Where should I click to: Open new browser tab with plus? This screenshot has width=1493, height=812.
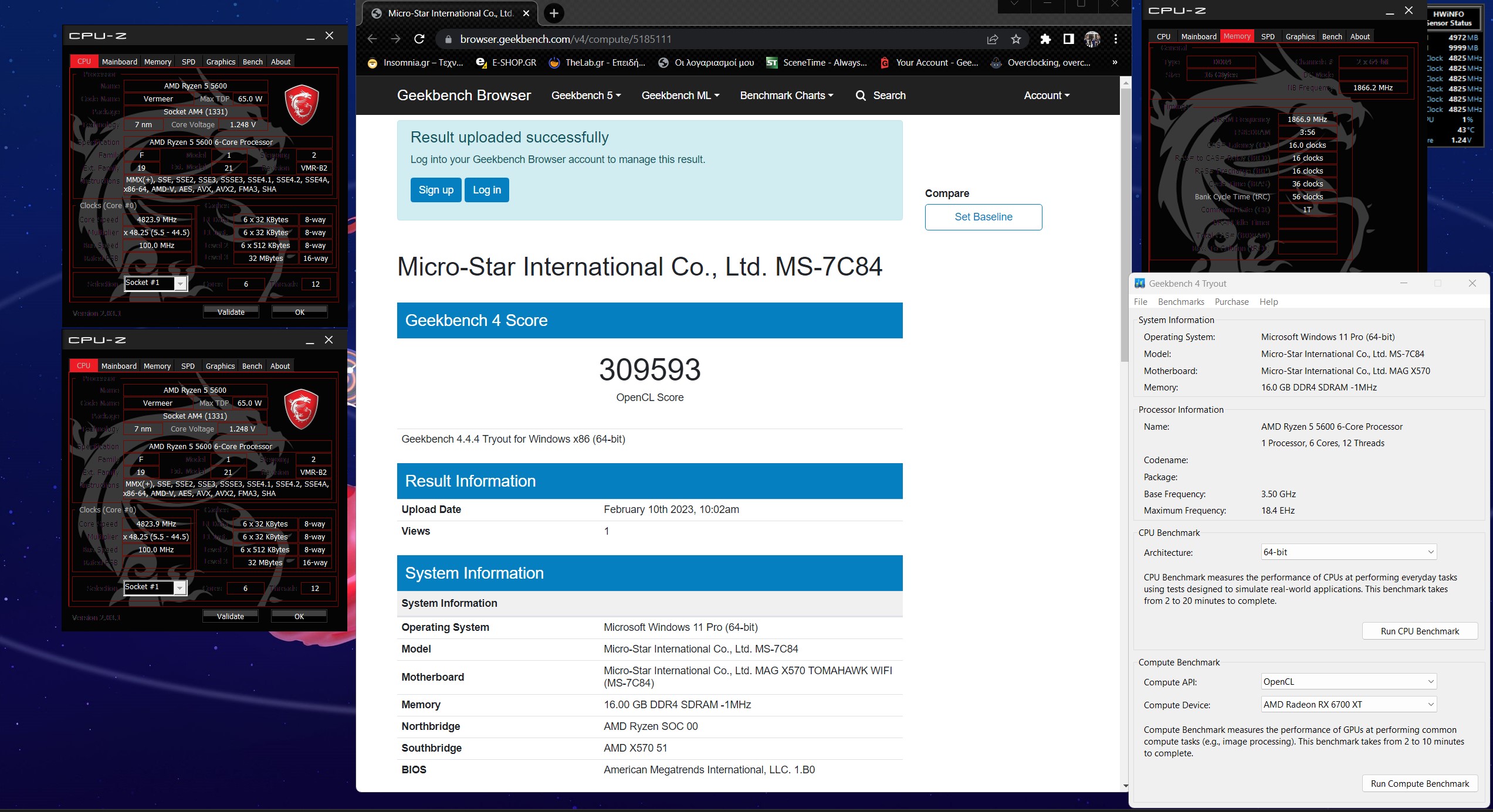[x=554, y=13]
